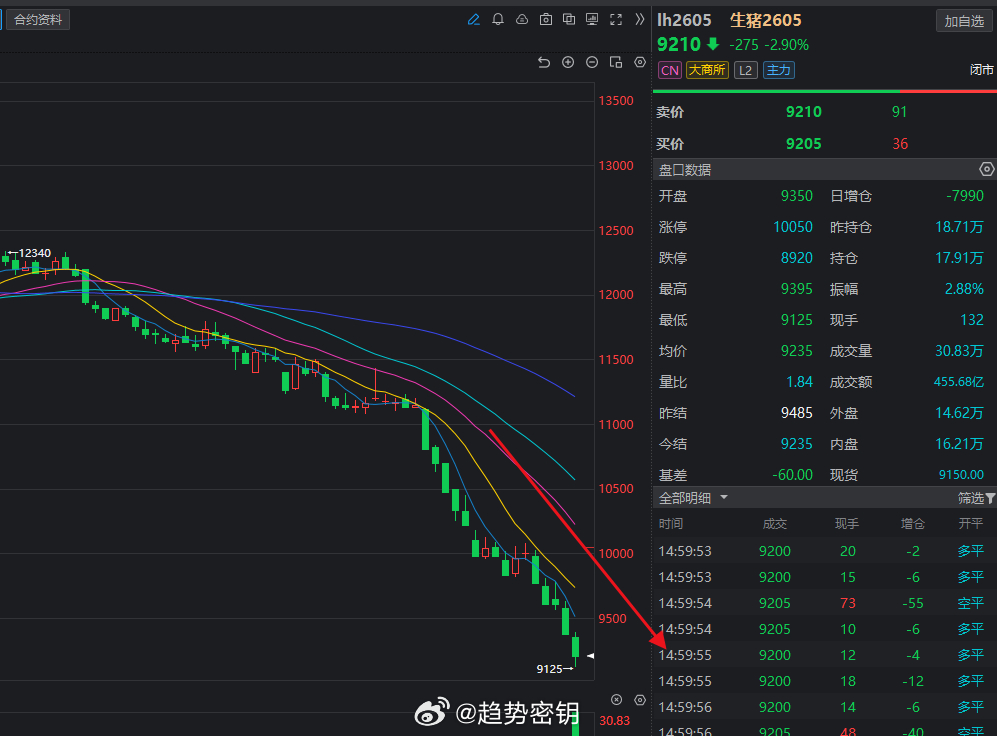Close the volume sub-indicator panel
997x736 pixels.
coord(616,700)
